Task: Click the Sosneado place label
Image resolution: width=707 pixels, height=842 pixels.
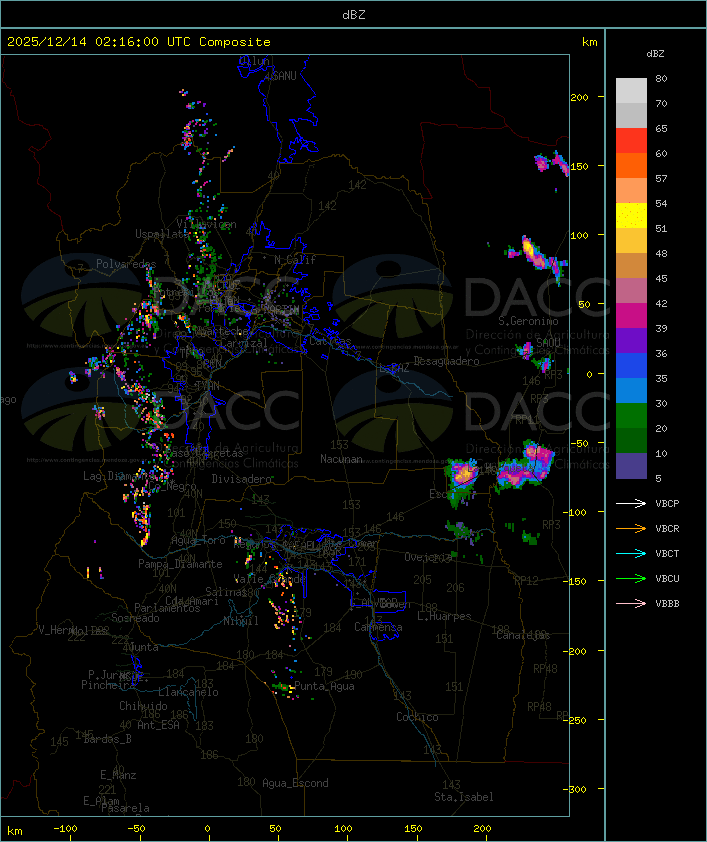Action: pos(135,618)
